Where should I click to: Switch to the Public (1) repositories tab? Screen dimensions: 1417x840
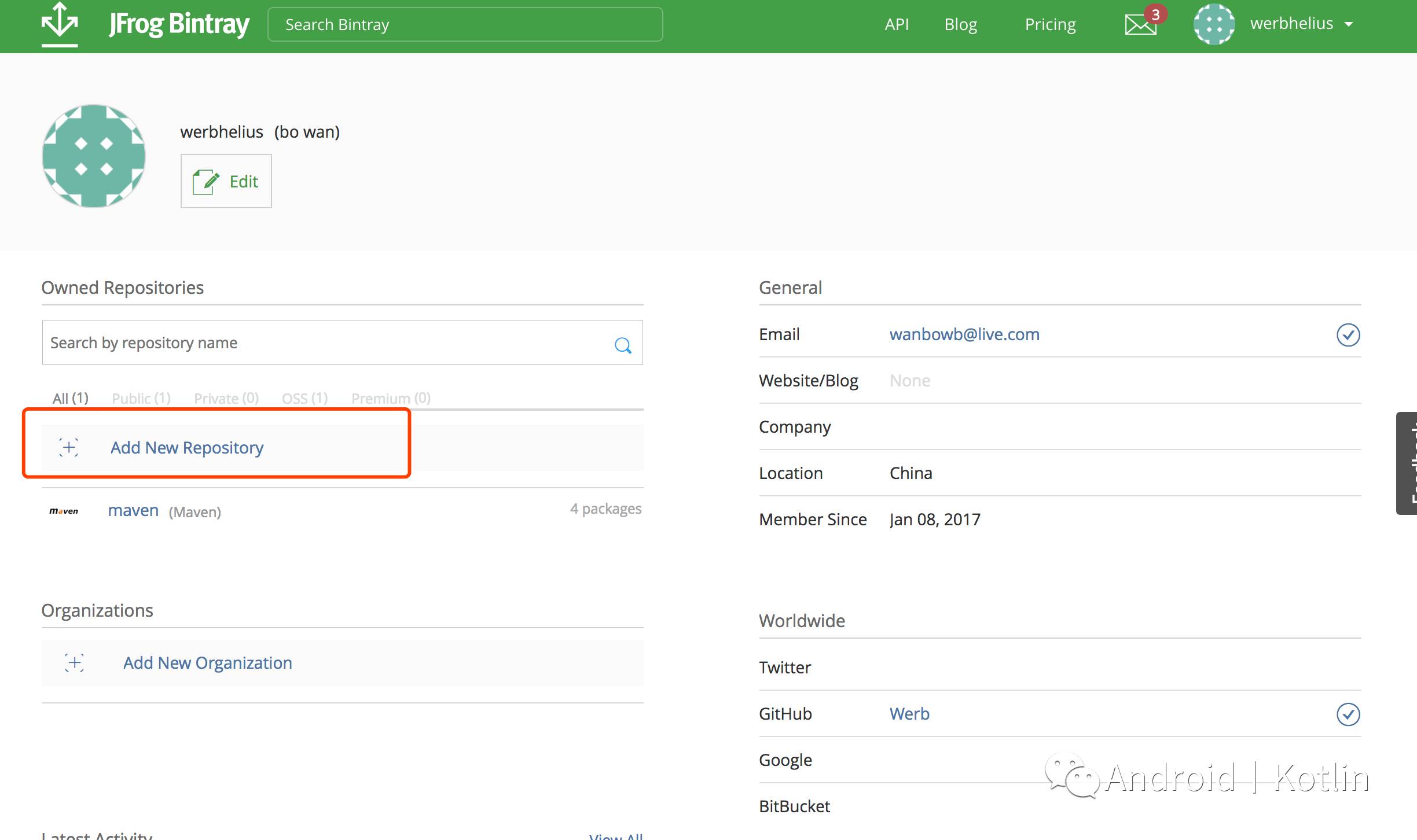(x=141, y=398)
